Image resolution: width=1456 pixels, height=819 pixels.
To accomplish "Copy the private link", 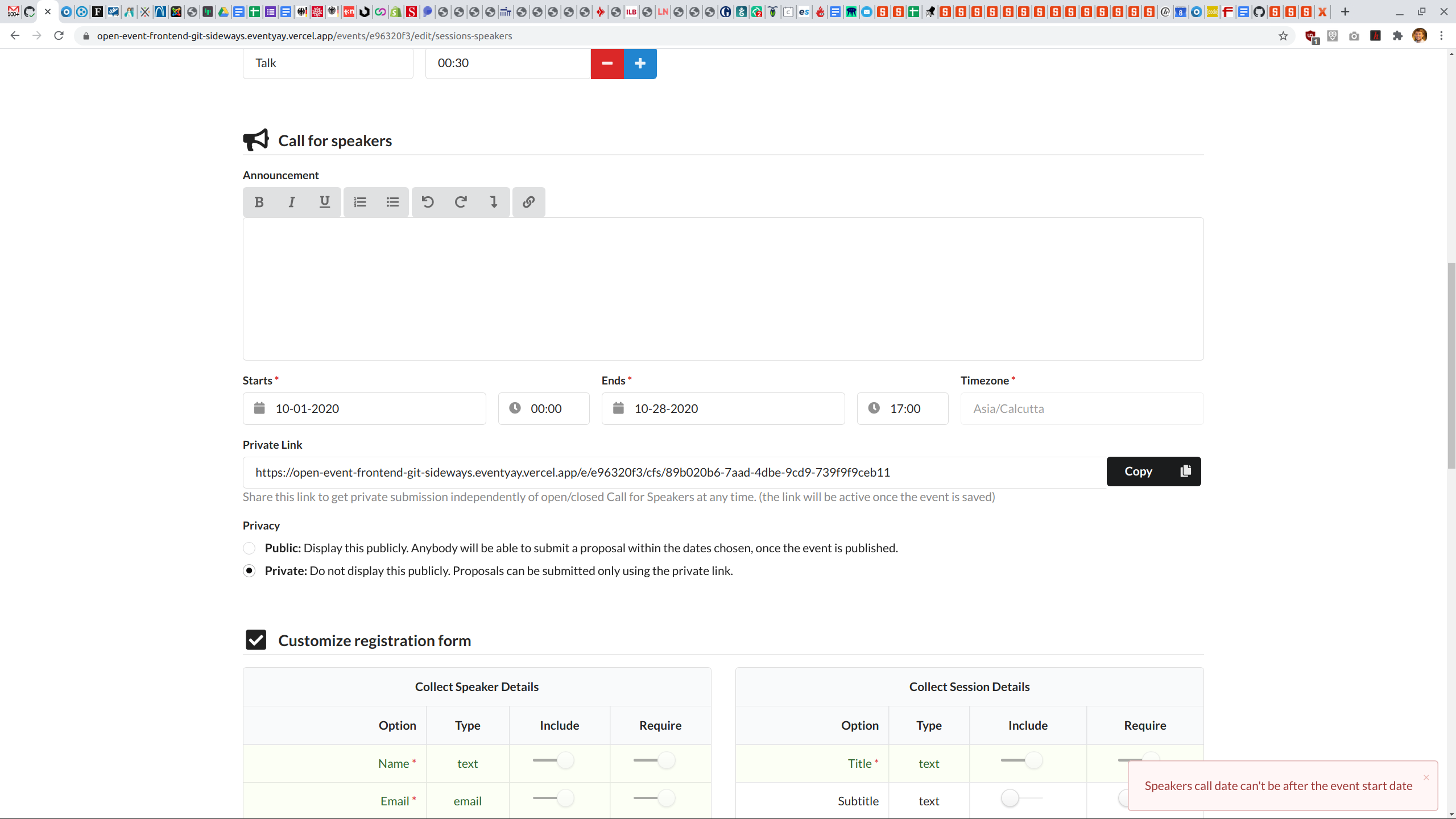I will point(1153,471).
